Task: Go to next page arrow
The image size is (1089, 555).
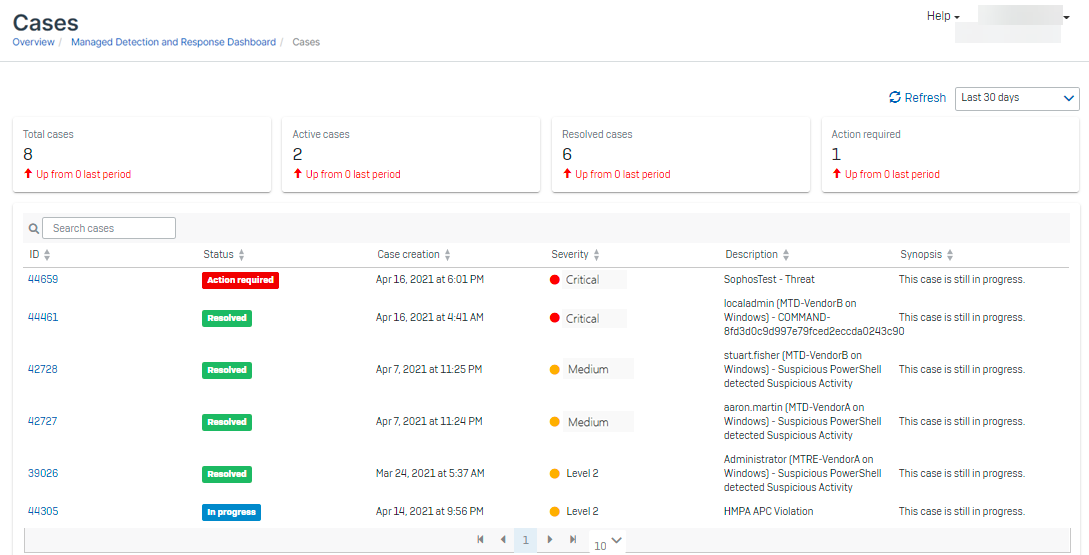Action: tap(550, 540)
